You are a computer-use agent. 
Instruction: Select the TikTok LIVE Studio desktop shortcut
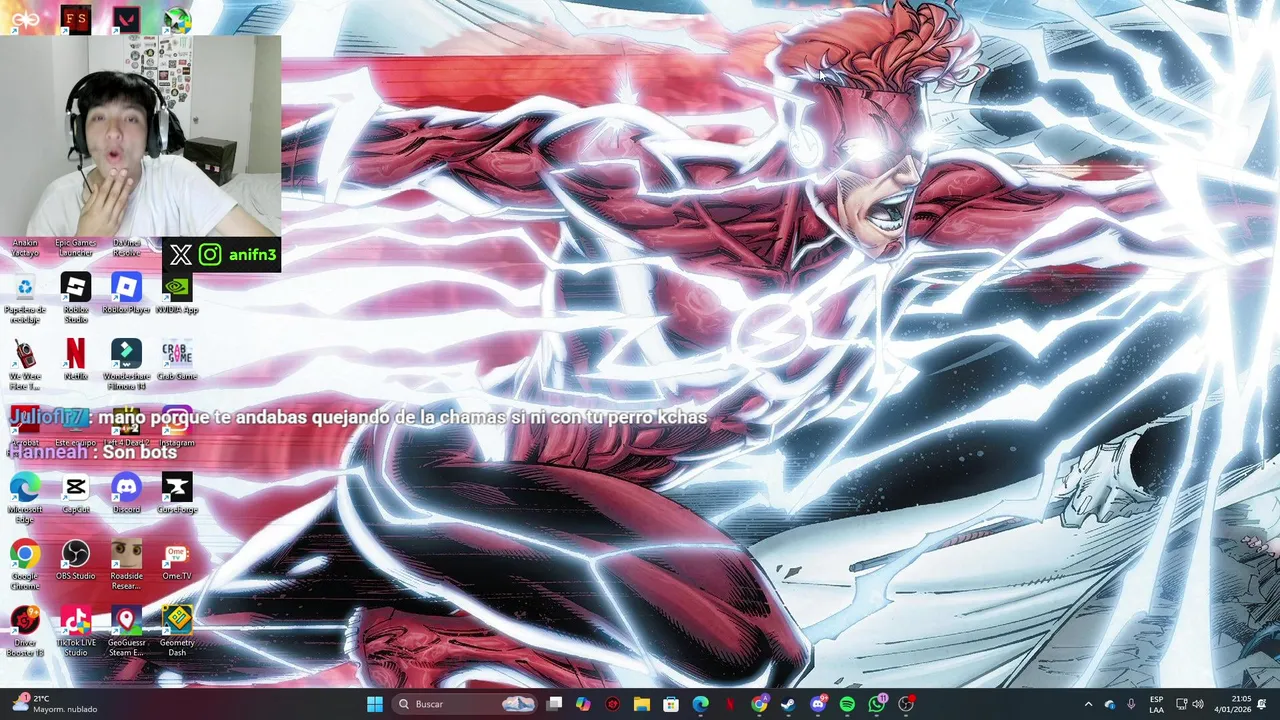[x=76, y=631]
